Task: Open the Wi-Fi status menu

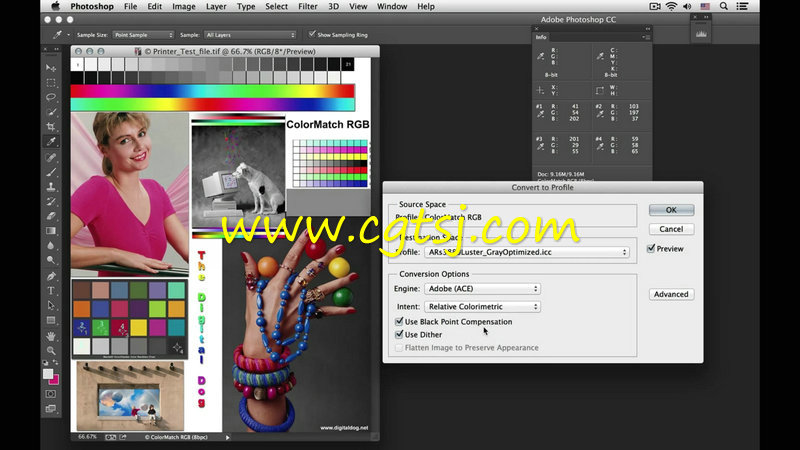Action: point(671,6)
